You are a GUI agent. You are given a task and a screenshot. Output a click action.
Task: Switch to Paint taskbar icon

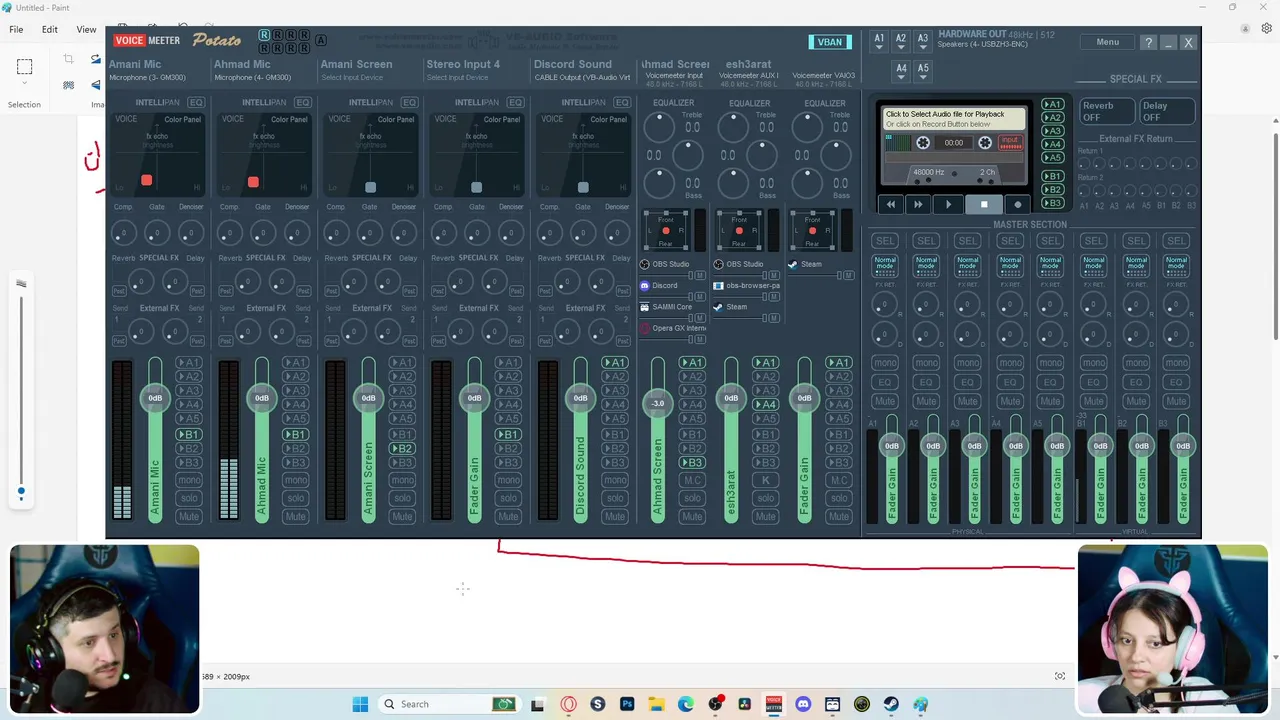coord(920,704)
